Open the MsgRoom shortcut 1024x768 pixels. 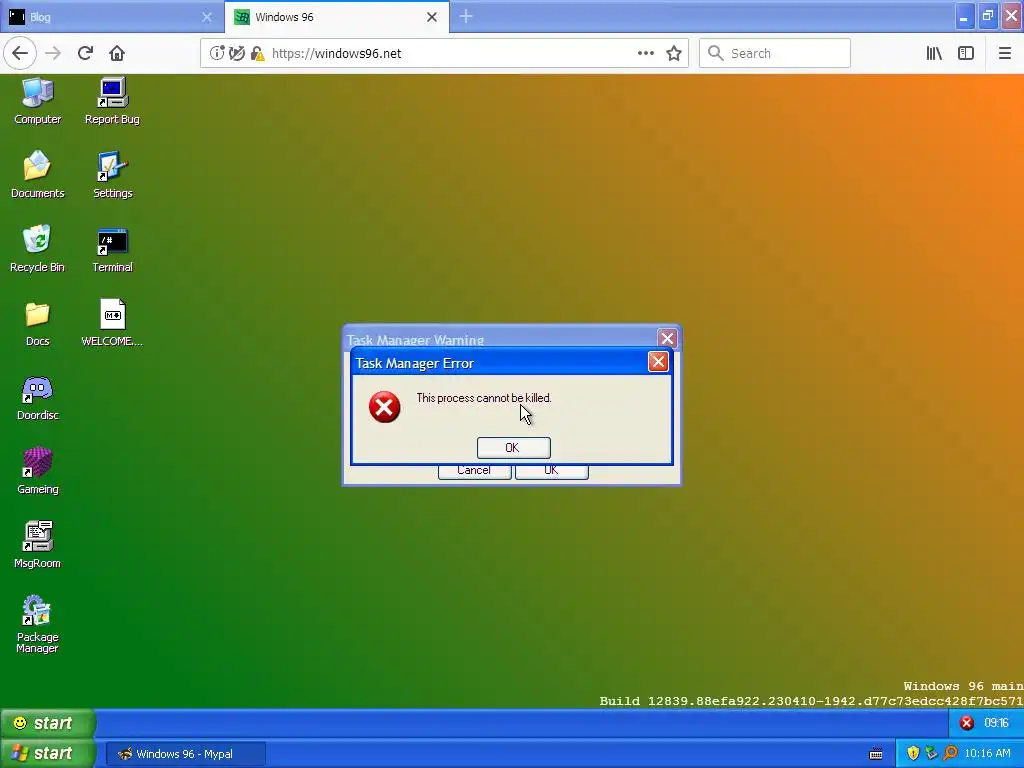coord(37,545)
